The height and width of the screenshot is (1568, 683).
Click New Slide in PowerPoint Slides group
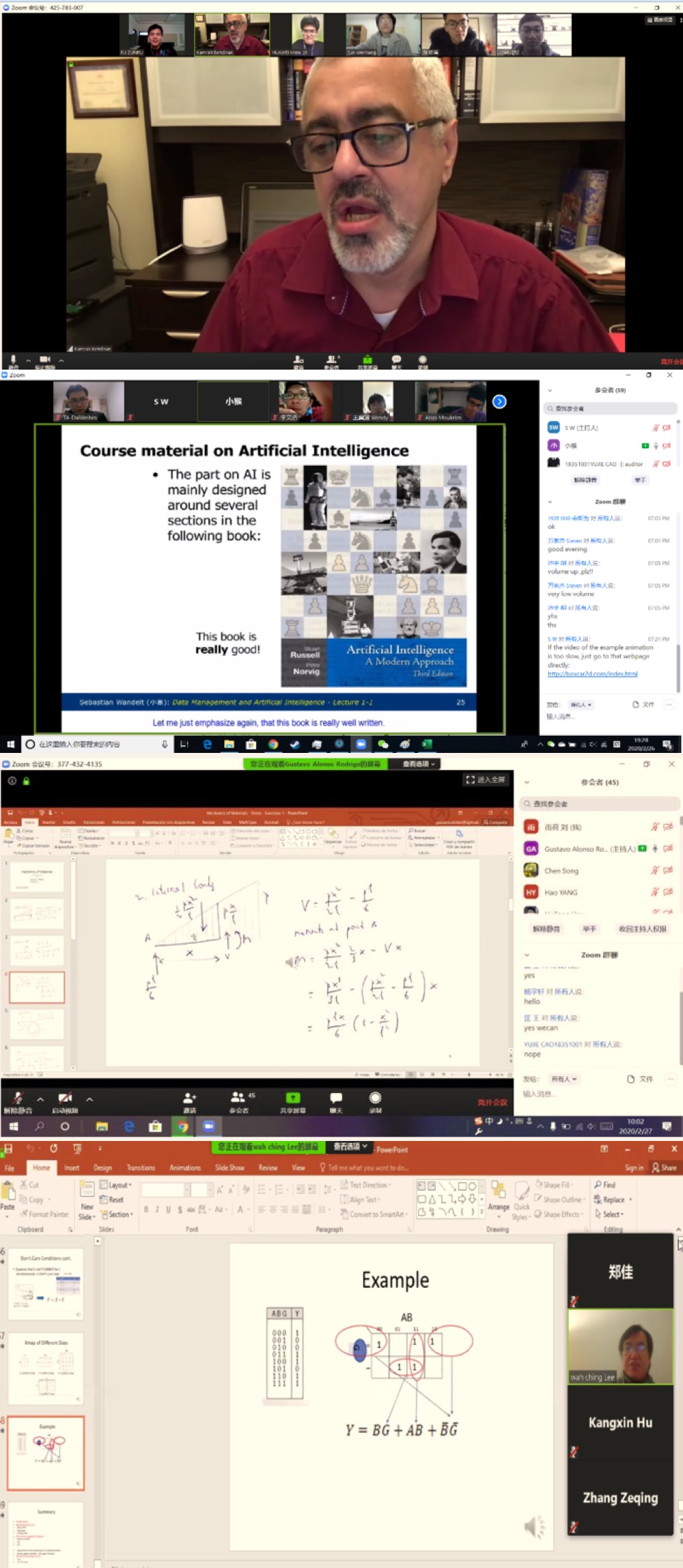point(87,1200)
